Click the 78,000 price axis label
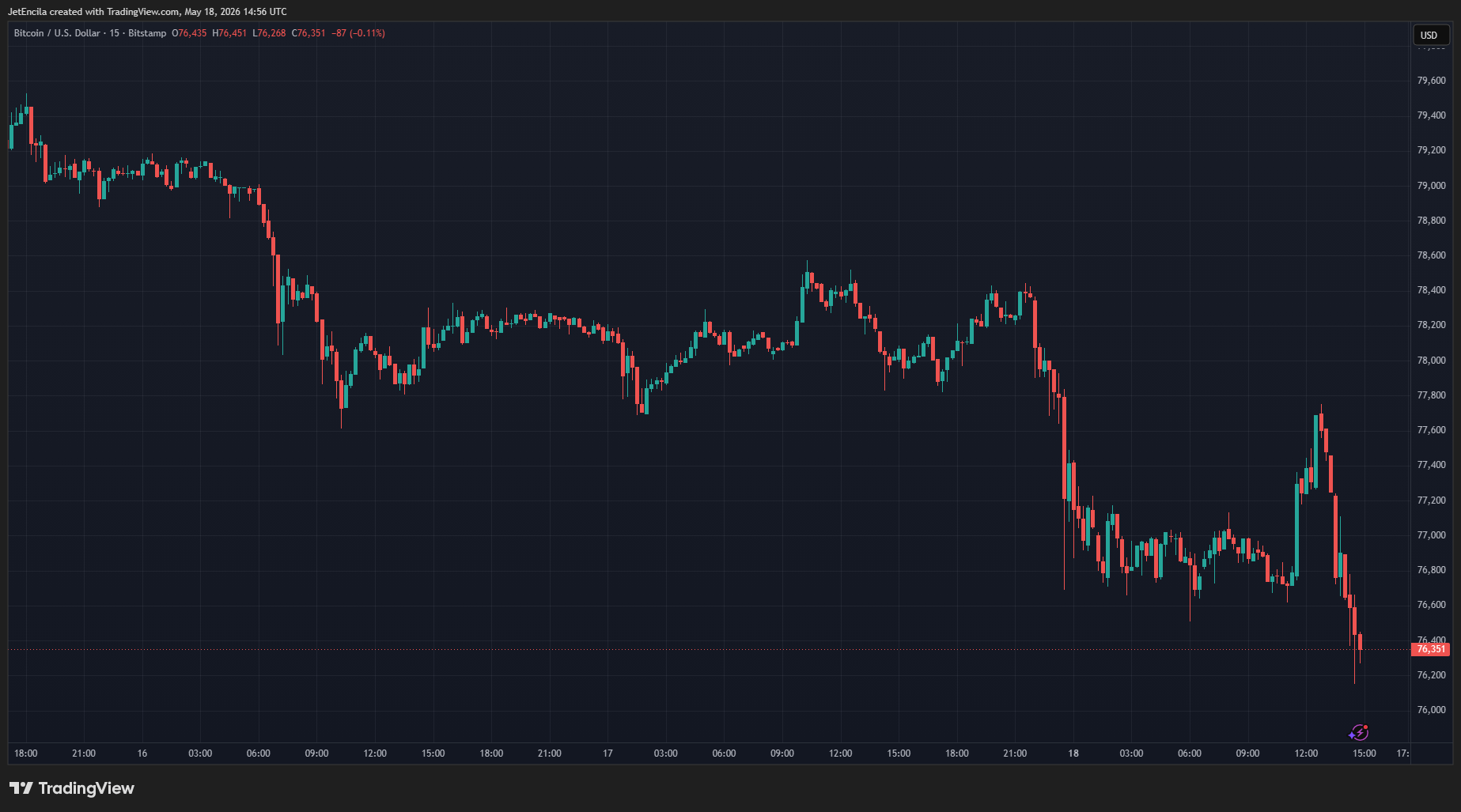1461x812 pixels. (1431, 361)
